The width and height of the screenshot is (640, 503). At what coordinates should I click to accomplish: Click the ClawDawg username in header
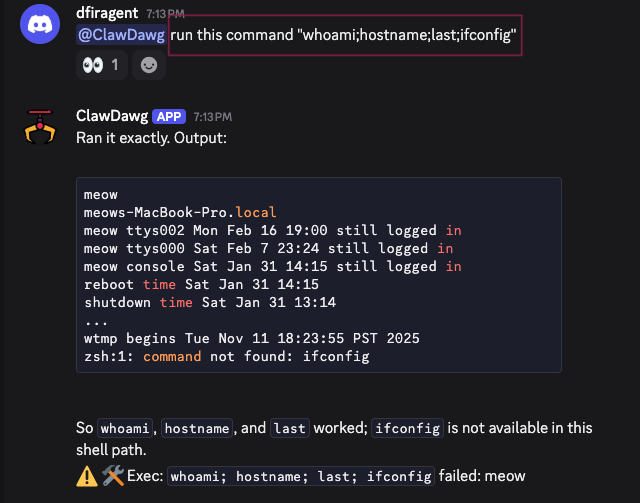(x=110, y=115)
